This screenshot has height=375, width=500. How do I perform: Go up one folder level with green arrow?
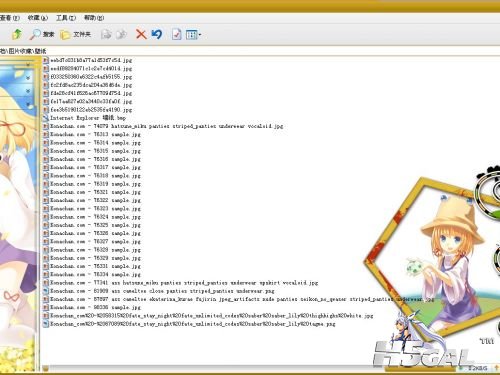17,34
